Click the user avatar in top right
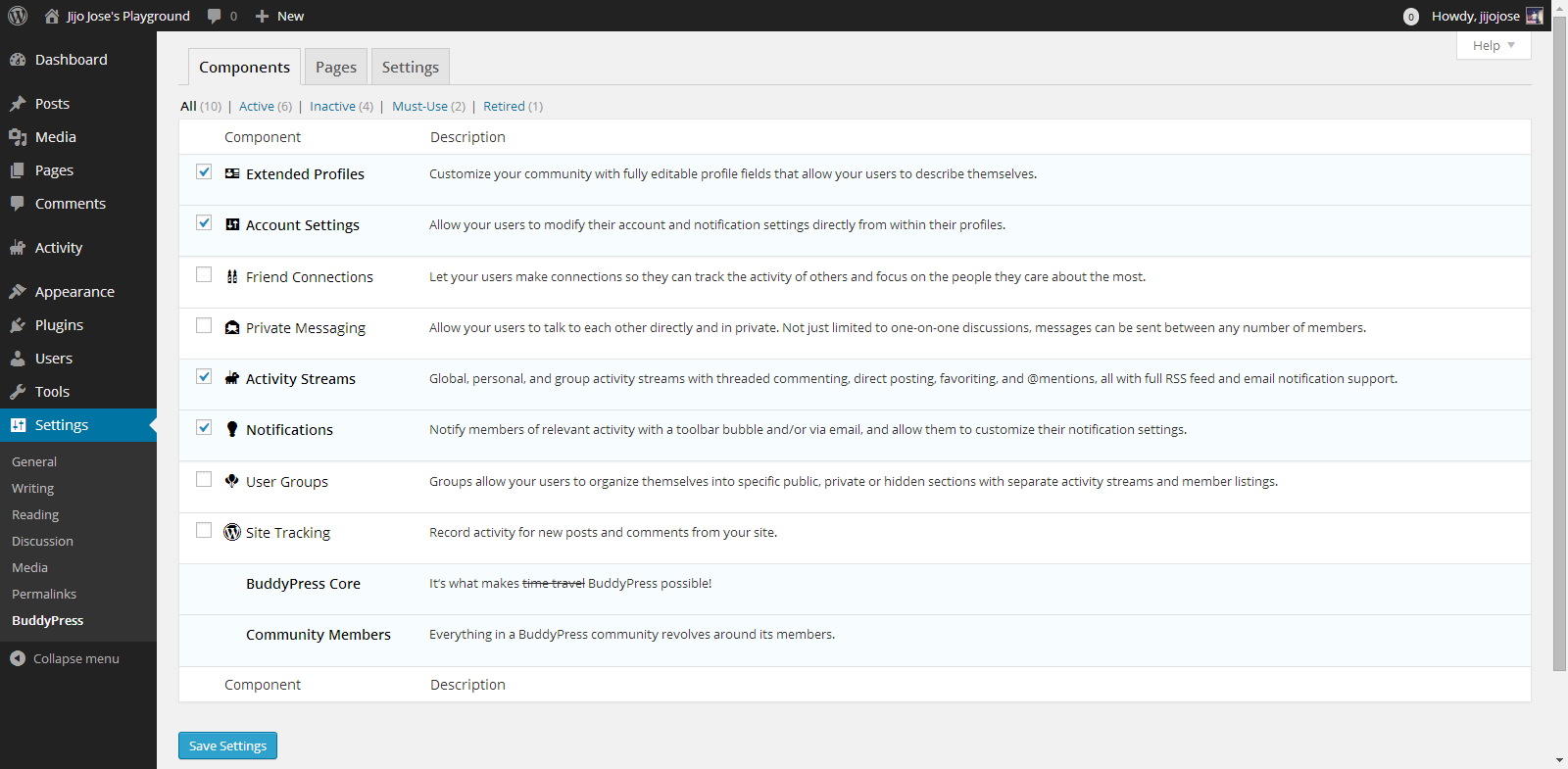Viewport: 1568px width, 769px height. click(x=1535, y=16)
